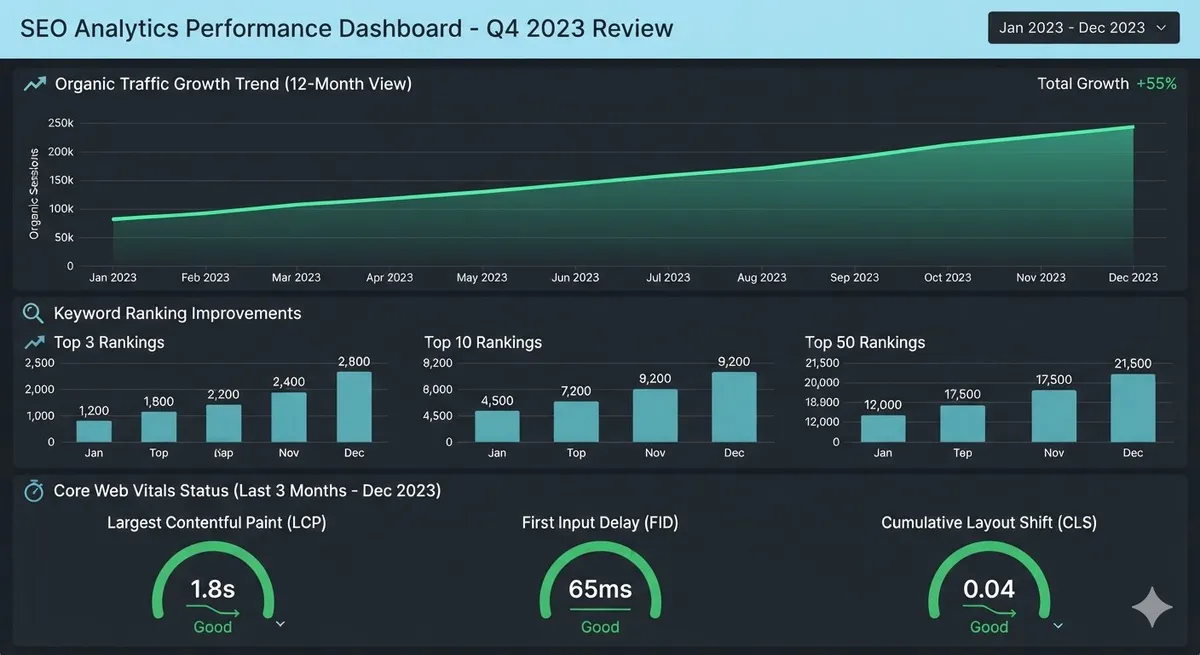
Task: Select the 4,500 Jan bar in Top 10 Rankings
Action: tap(497, 426)
